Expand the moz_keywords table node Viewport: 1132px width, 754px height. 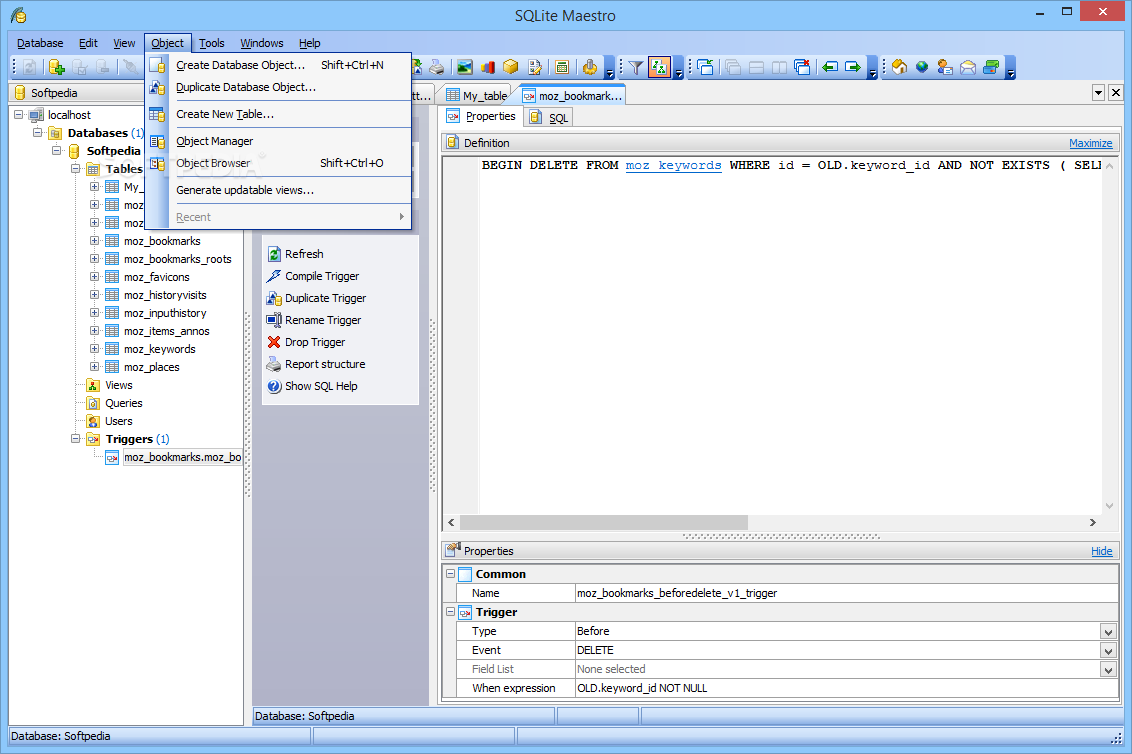pos(95,349)
